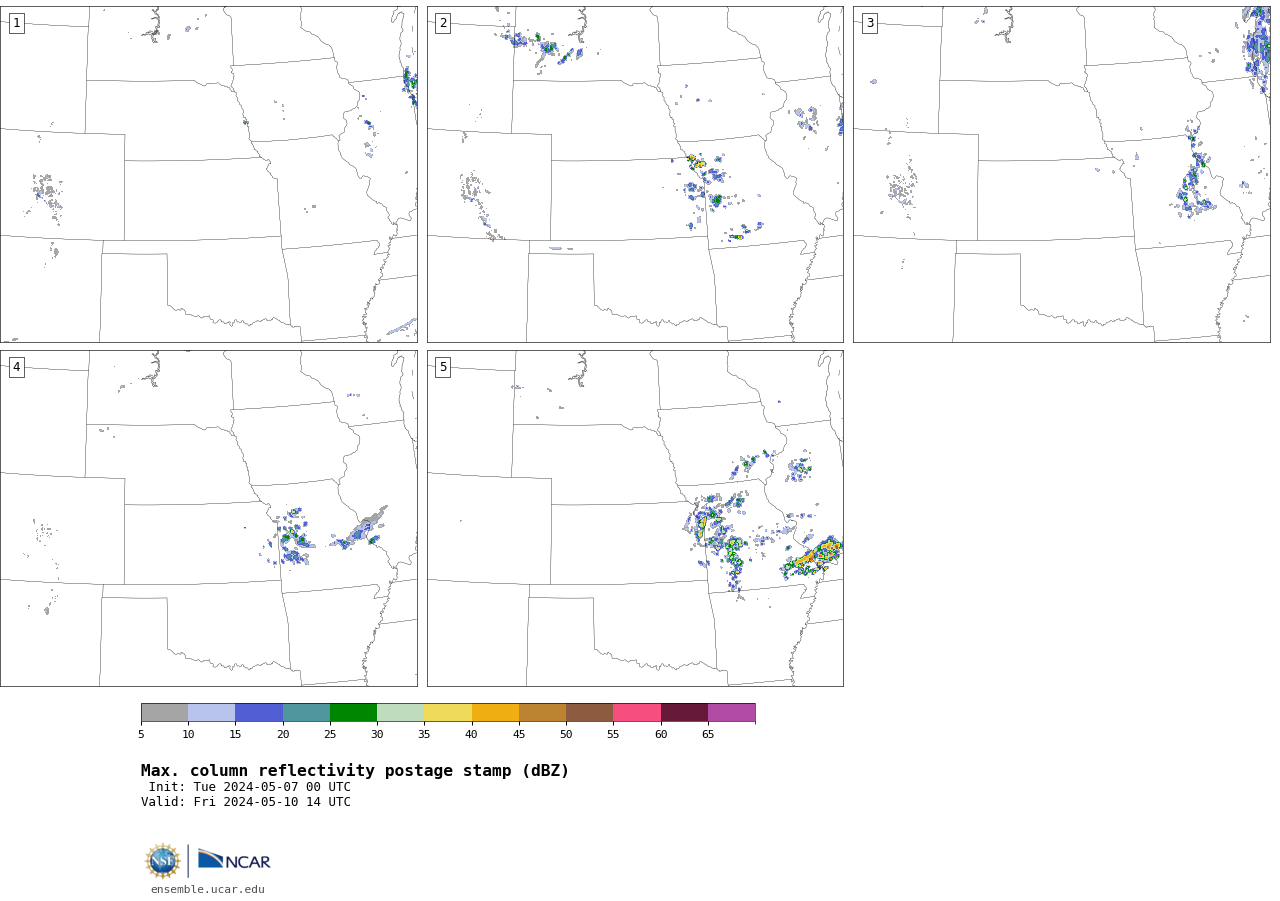Screen dimensions: 1280x901
Task: Click the Valid: Fri 2024-05-10 14 UTC text
Action: pos(246,802)
